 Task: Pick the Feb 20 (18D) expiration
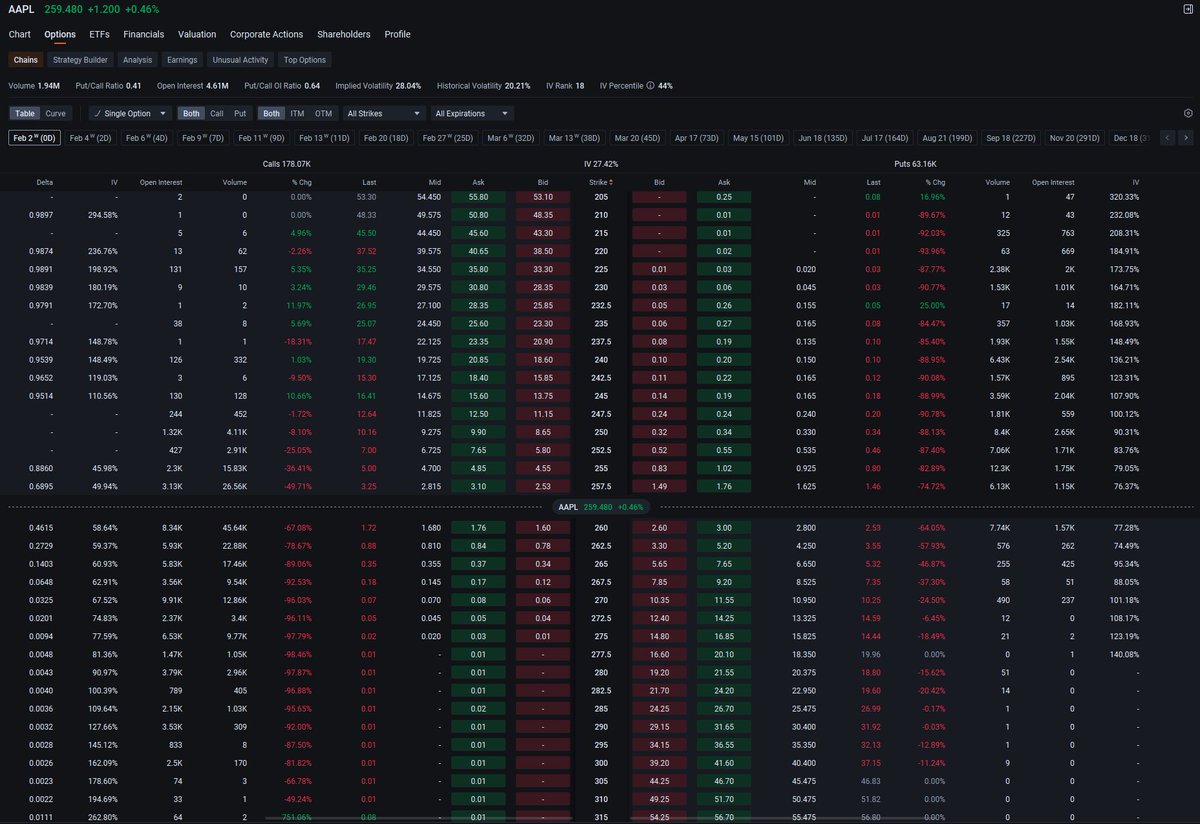pyautogui.click(x=386, y=138)
